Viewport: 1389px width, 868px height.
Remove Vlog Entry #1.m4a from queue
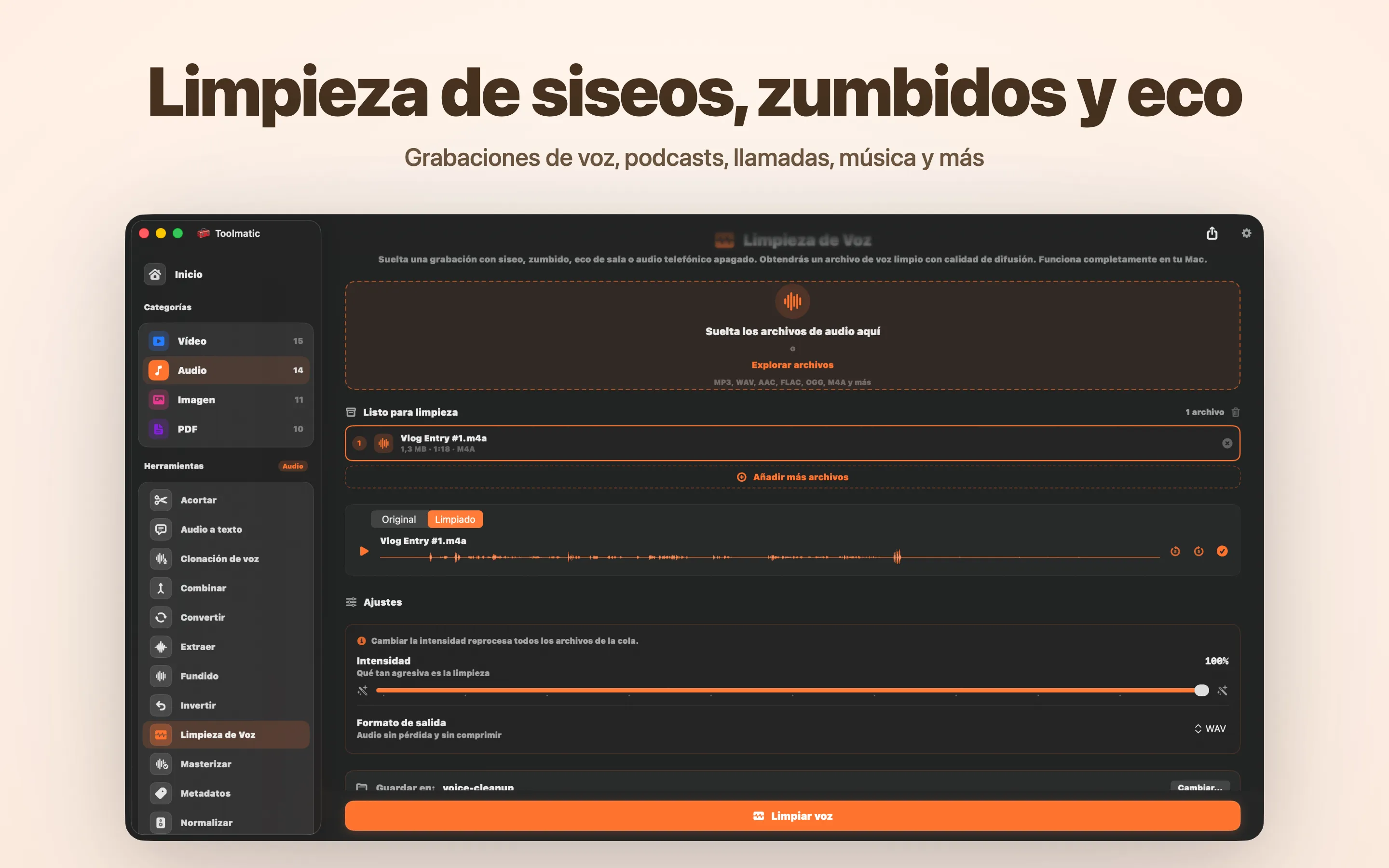point(1226,443)
